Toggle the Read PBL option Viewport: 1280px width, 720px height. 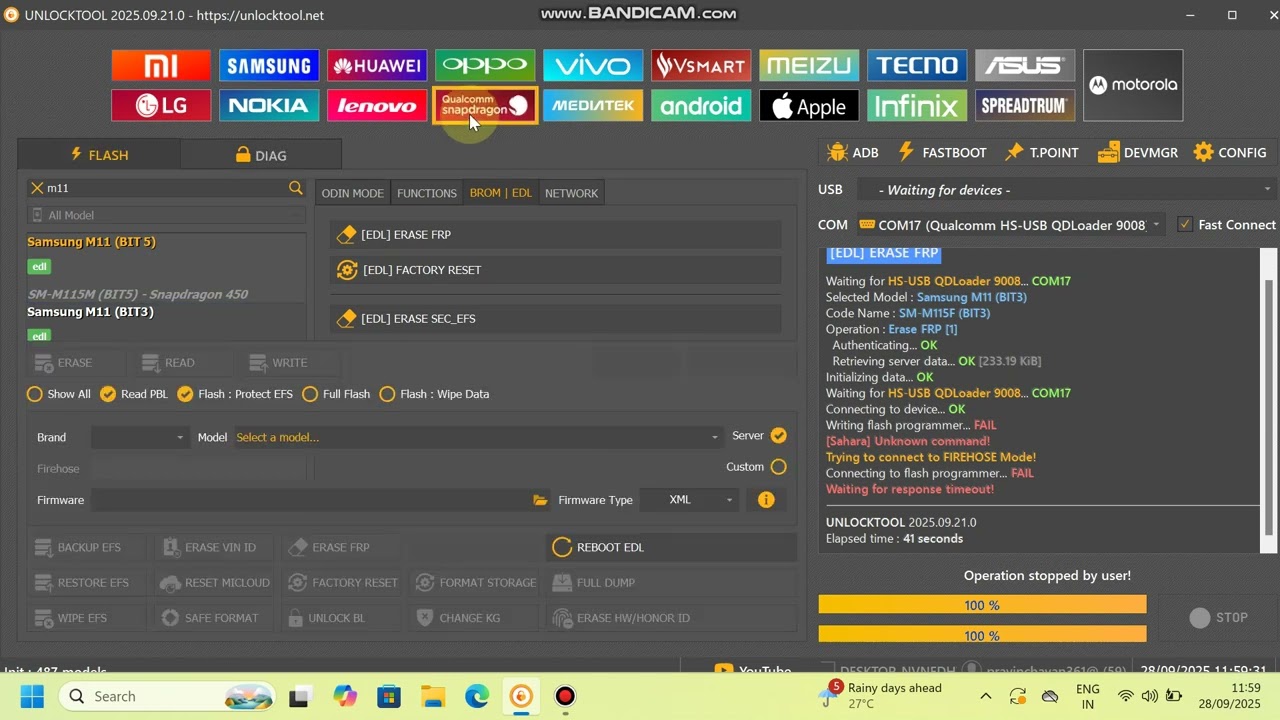(134, 394)
